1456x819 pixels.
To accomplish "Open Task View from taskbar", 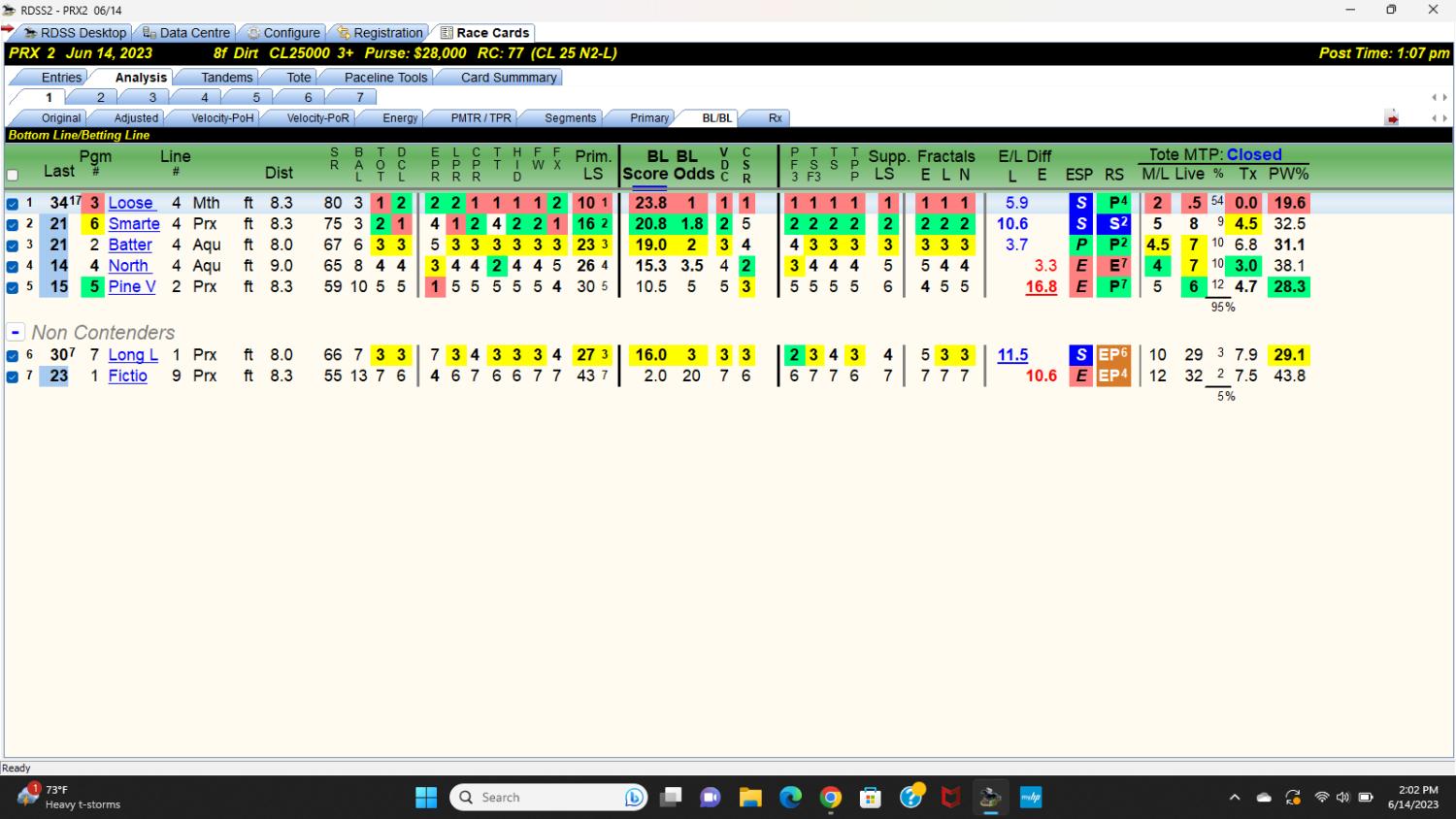I will click(671, 798).
